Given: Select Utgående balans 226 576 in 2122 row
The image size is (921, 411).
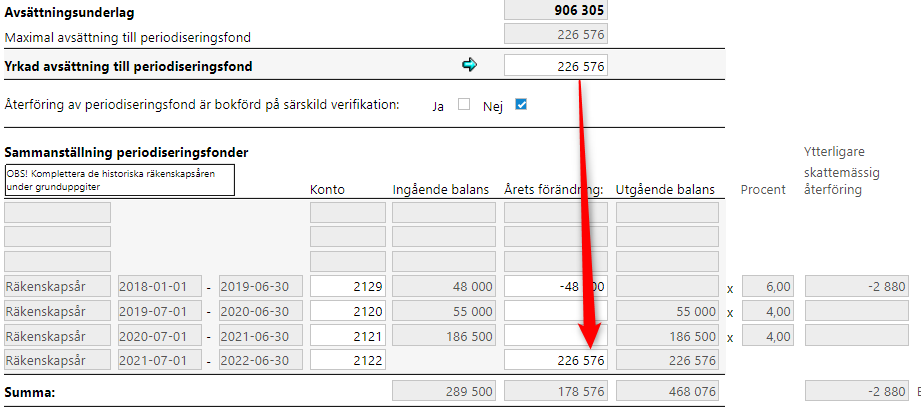Looking at the screenshot, I should [667, 360].
